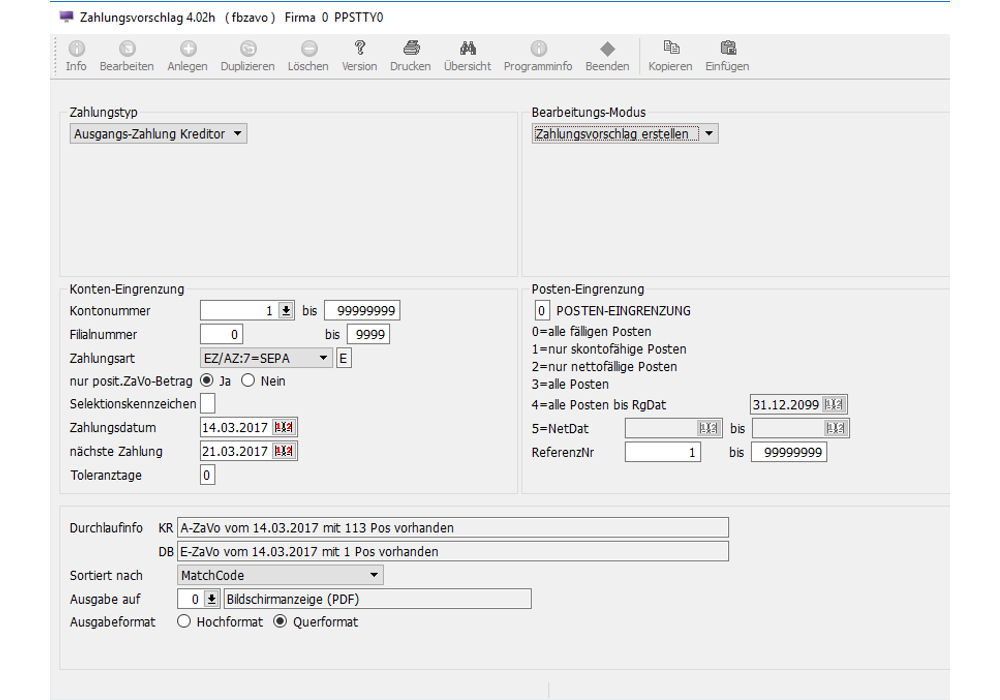Open calendar picker for nächste Zahlung

tap(284, 451)
